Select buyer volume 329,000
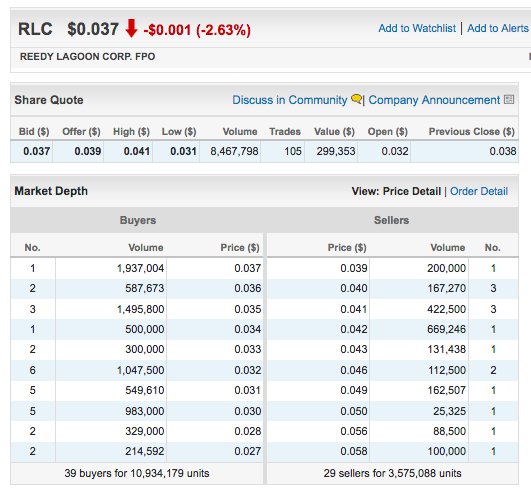This screenshot has width=531, height=500. tap(145, 431)
